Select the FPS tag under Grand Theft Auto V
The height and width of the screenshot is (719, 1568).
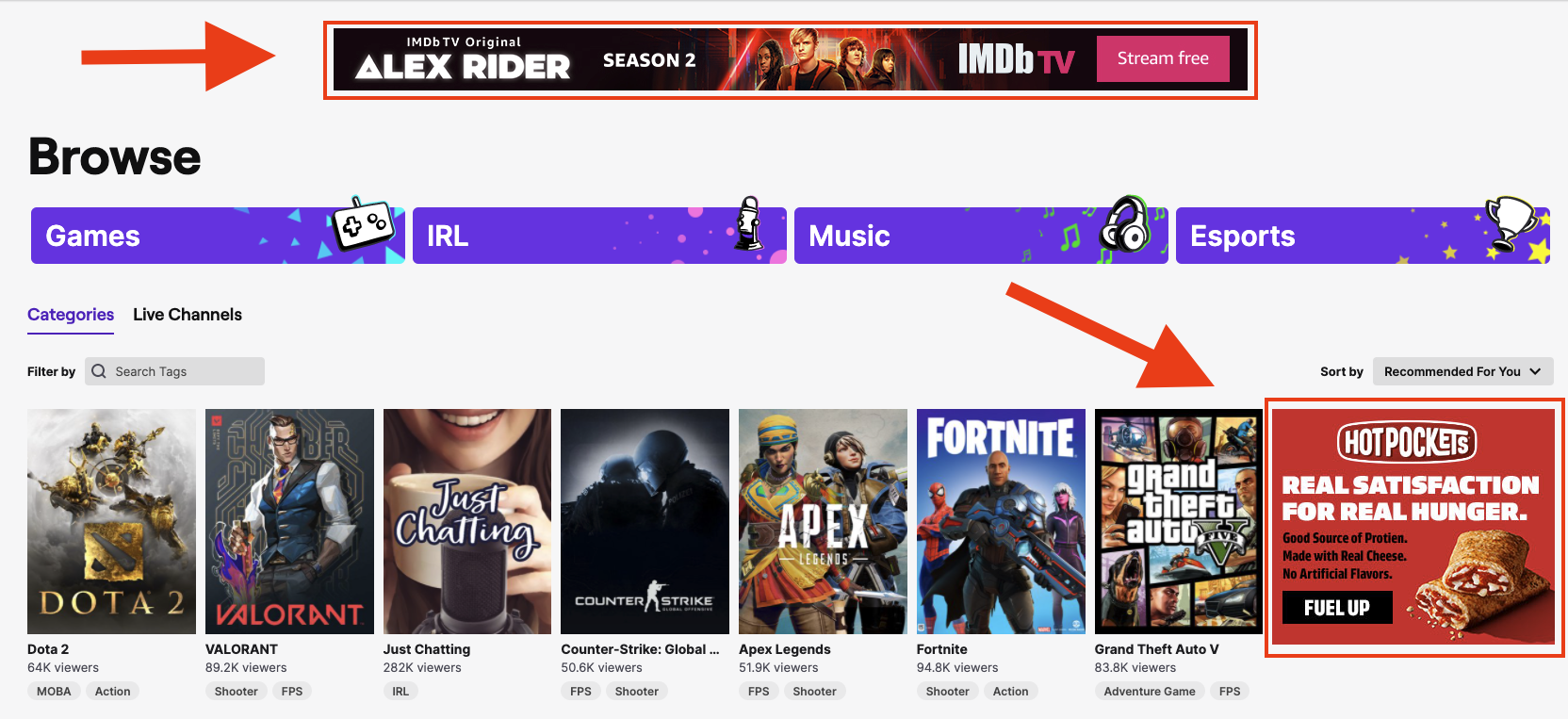1230,691
